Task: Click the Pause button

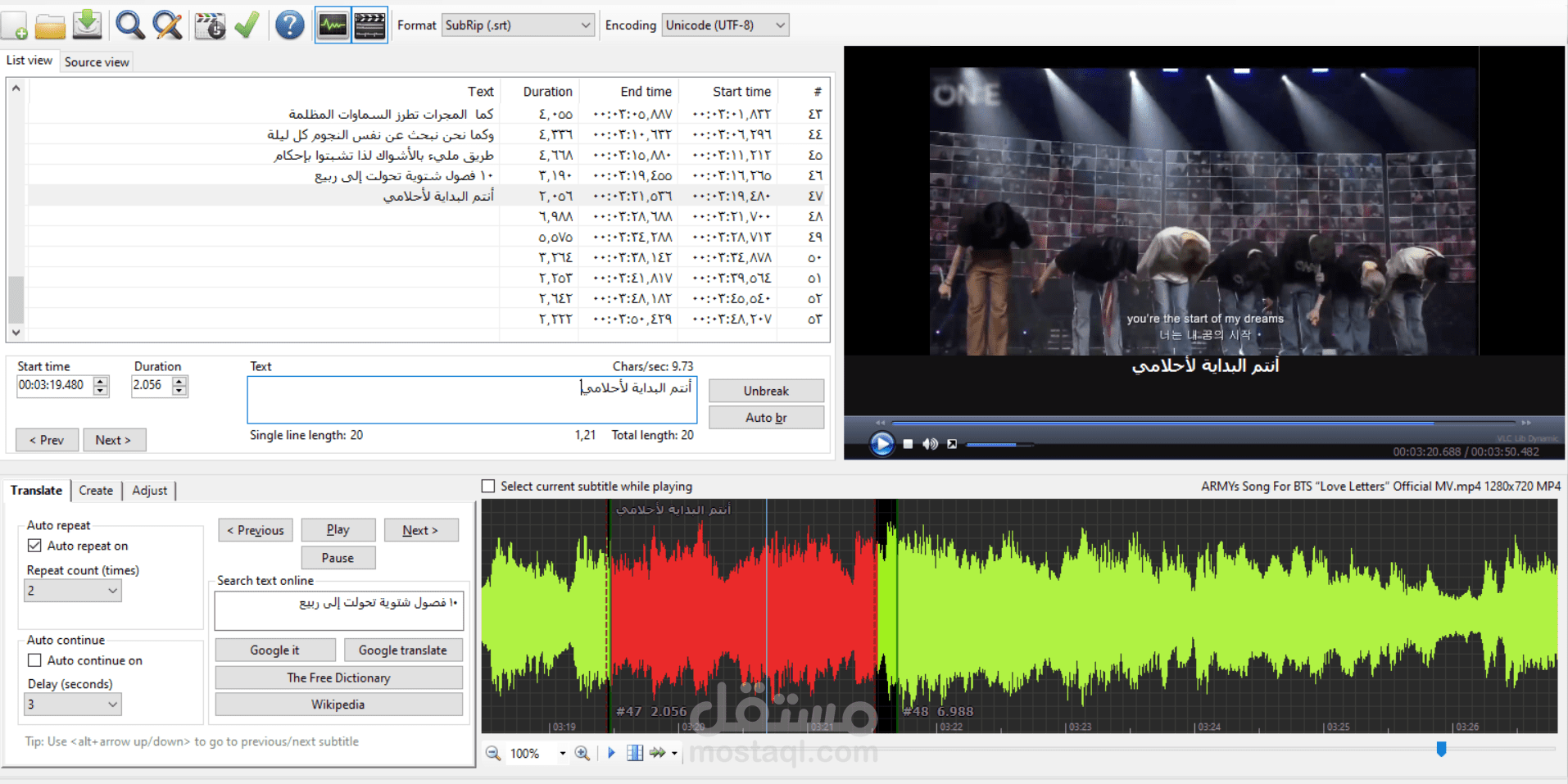Action: [338, 558]
